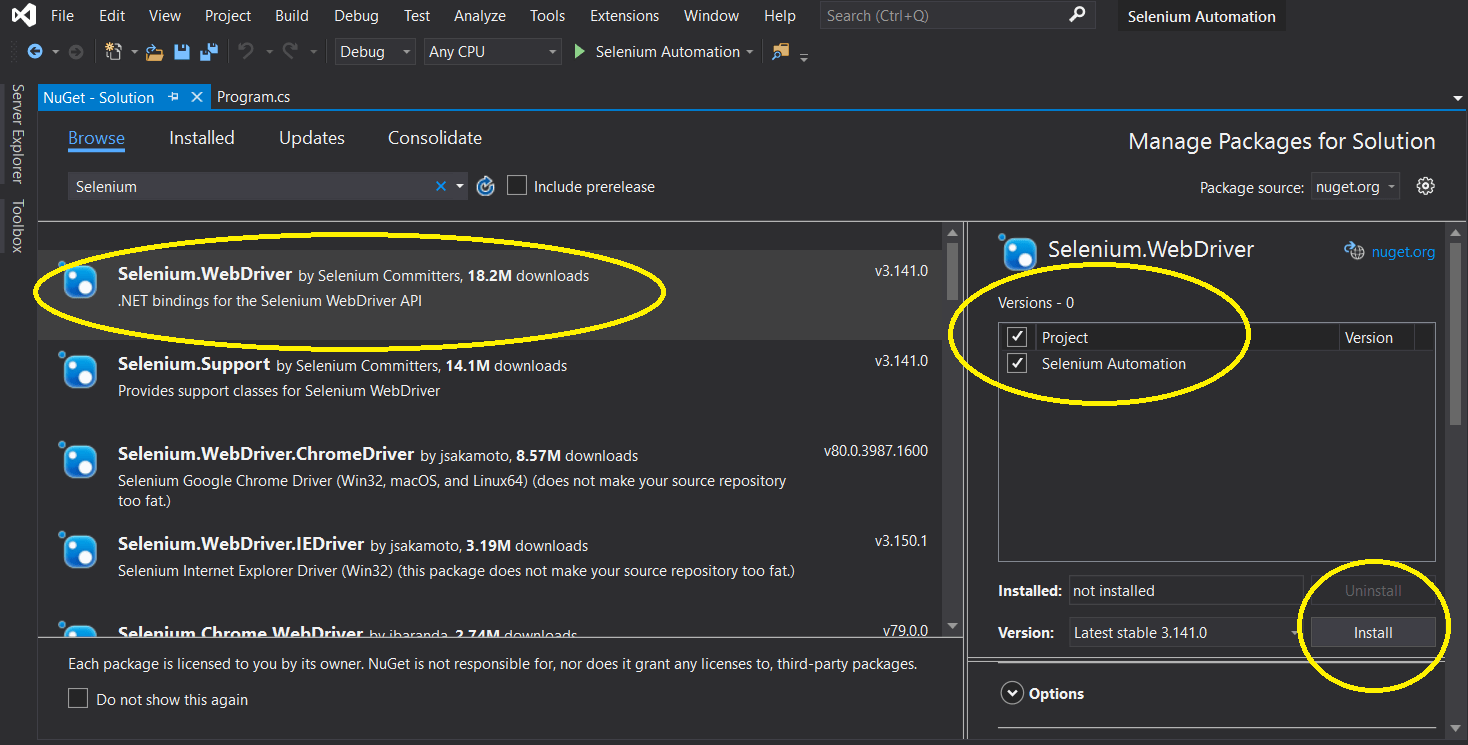Click the Selenium.WebDriver.IEDriver package icon
This screenshot has width=1468, height=745.
pos(79,551)
